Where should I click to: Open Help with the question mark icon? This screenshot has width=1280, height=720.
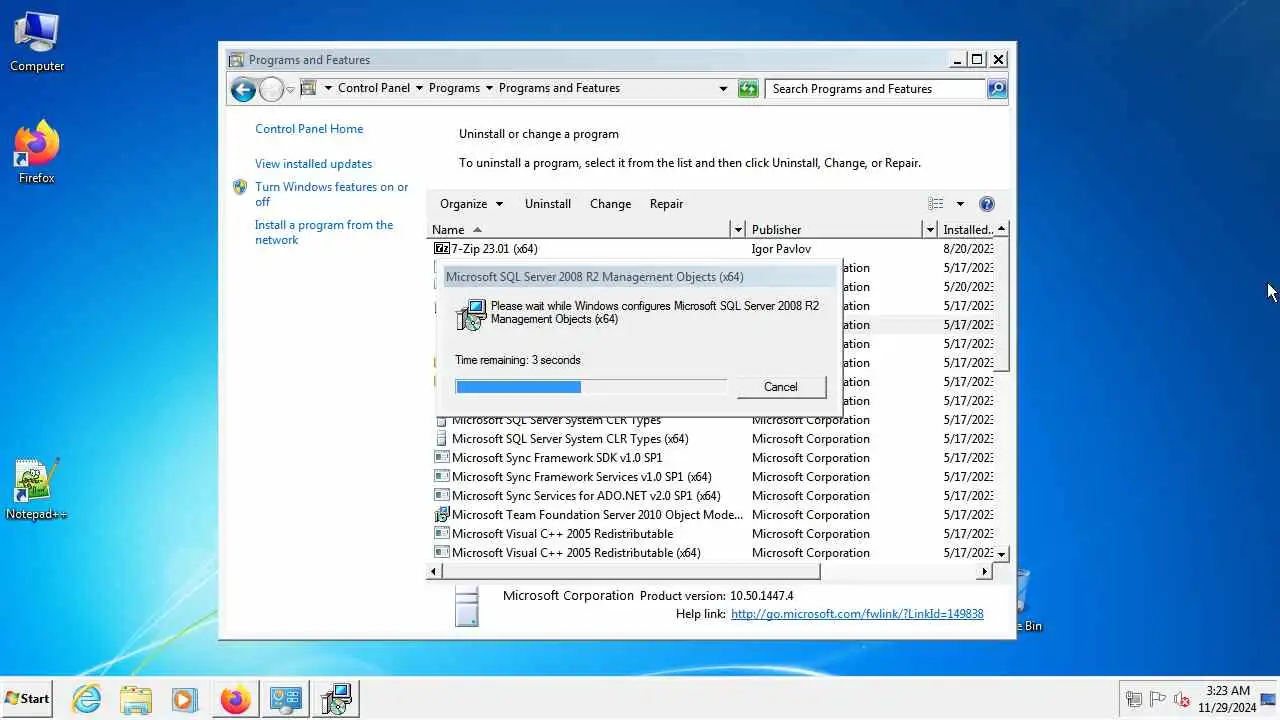(x=987, y=204)
